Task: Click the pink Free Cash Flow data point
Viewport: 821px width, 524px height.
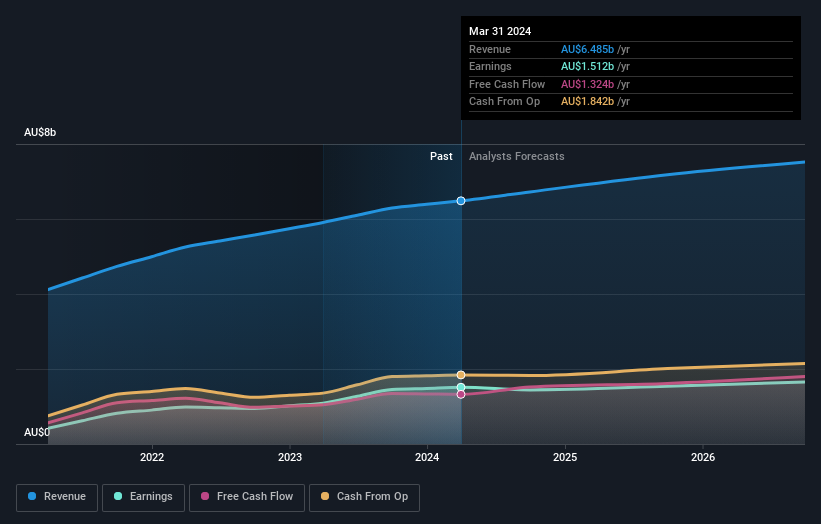Action: tap(461, 394)
